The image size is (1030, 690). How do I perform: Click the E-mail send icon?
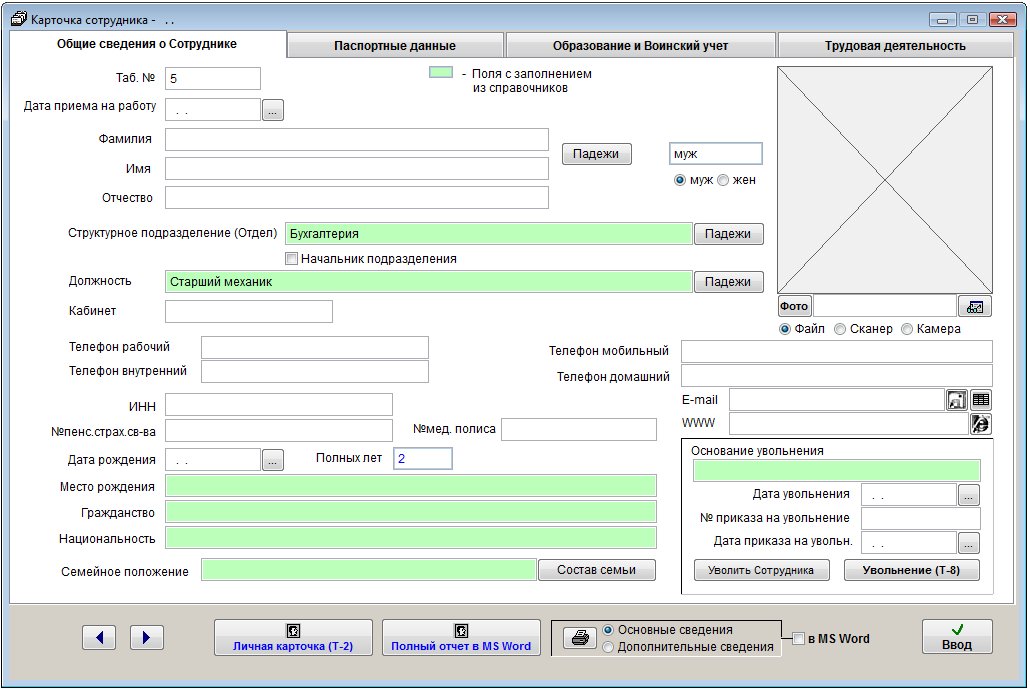956,400
